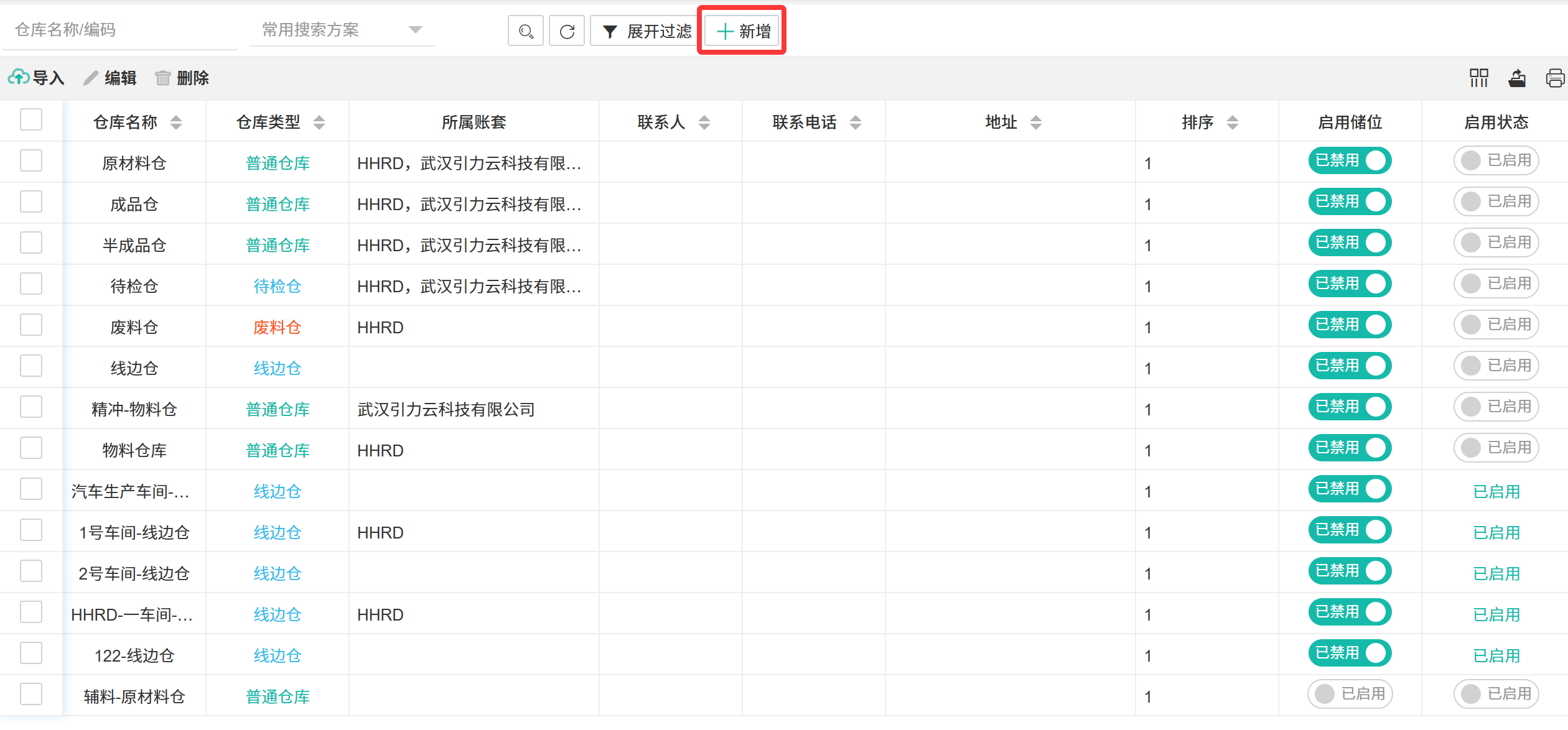Tick the select-all header checkbox

[x=31, y=119]
